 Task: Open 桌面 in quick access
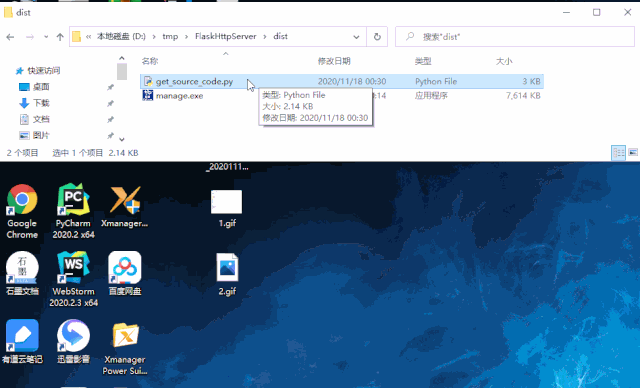click(41, 87)
